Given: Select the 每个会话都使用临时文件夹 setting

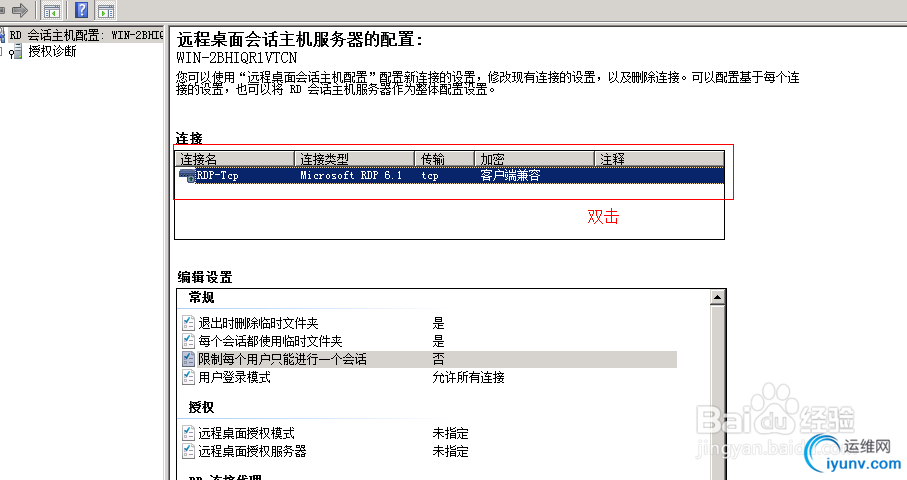Looking at the screenshot, I should coord(270,341).
